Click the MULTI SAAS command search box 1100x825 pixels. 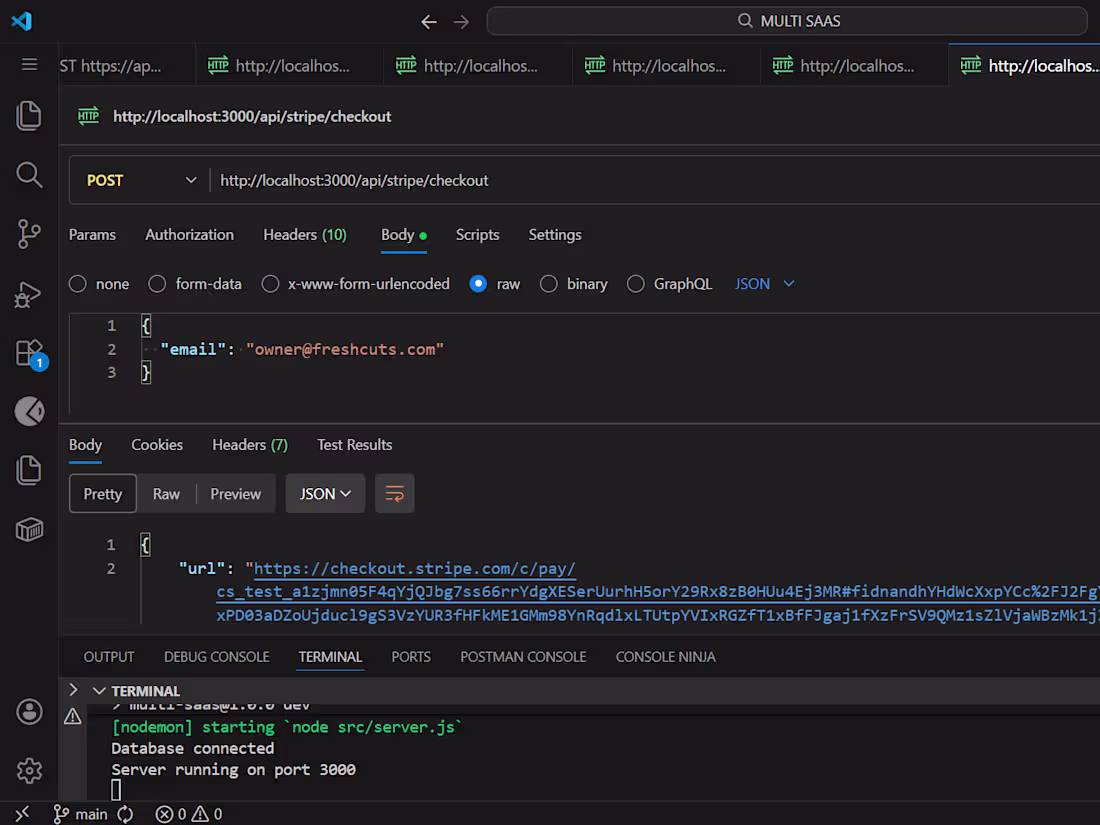point(787,21)
